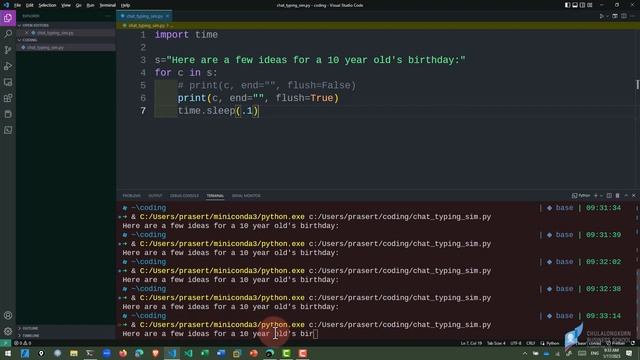Close the chat_typing_sim.py editor tab
The width and height of the screenshot is (640, 360).
pyautogui.click(x=167, y=16)
